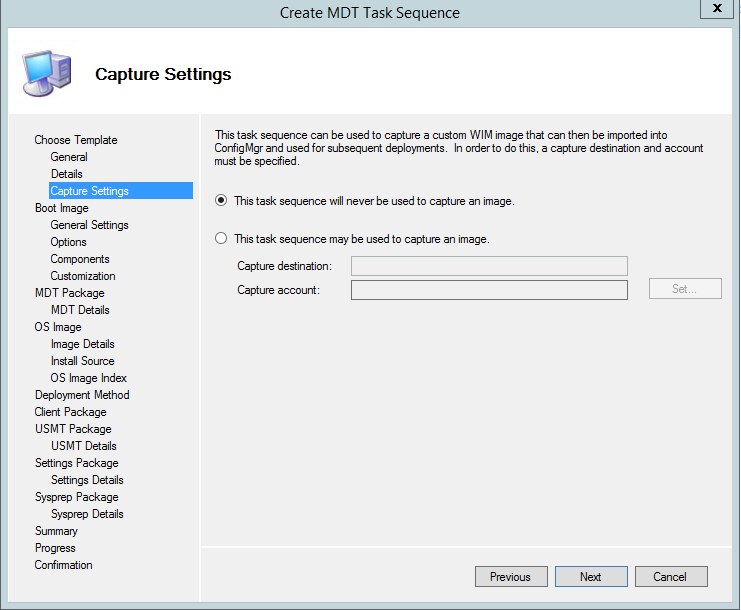
Task: Open the Sysprep Package step
Action: 77,497
